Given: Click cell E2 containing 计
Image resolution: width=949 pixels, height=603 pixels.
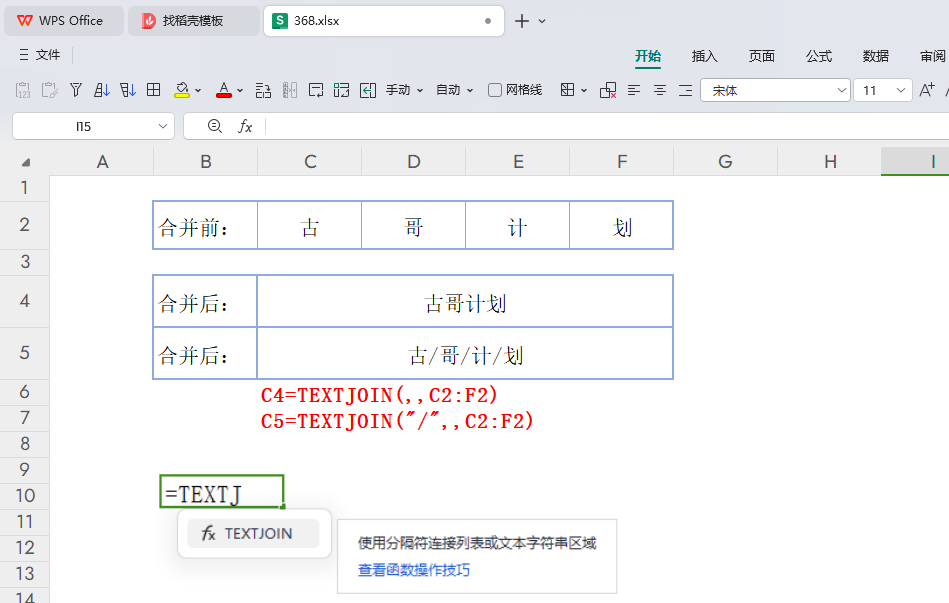Looking at the screenshot, I should coord(517,225).
